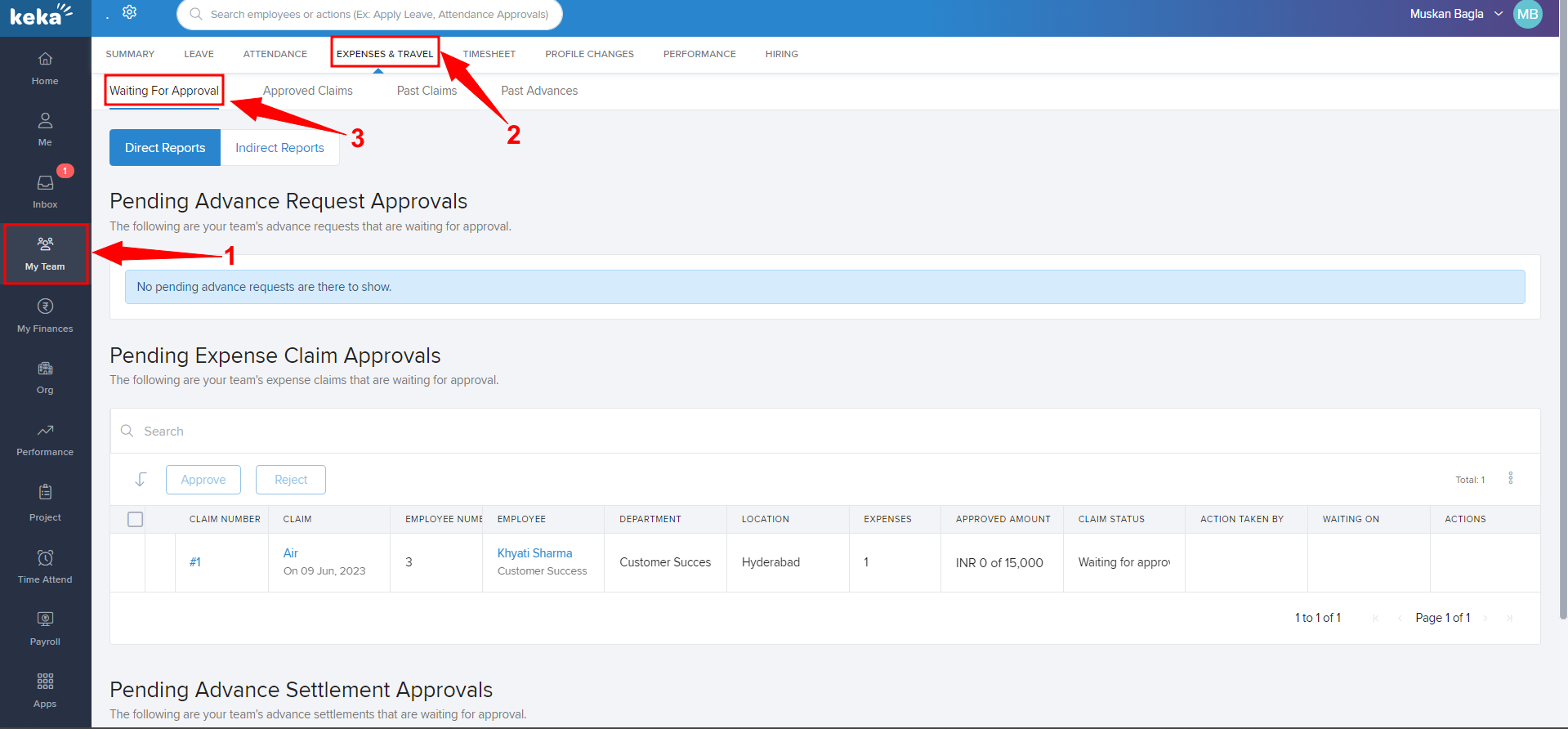The width and height of the screenshot is (1568, 729).
Task: Click the sort arrow beside Approve
Action: [x=141, y=480]
